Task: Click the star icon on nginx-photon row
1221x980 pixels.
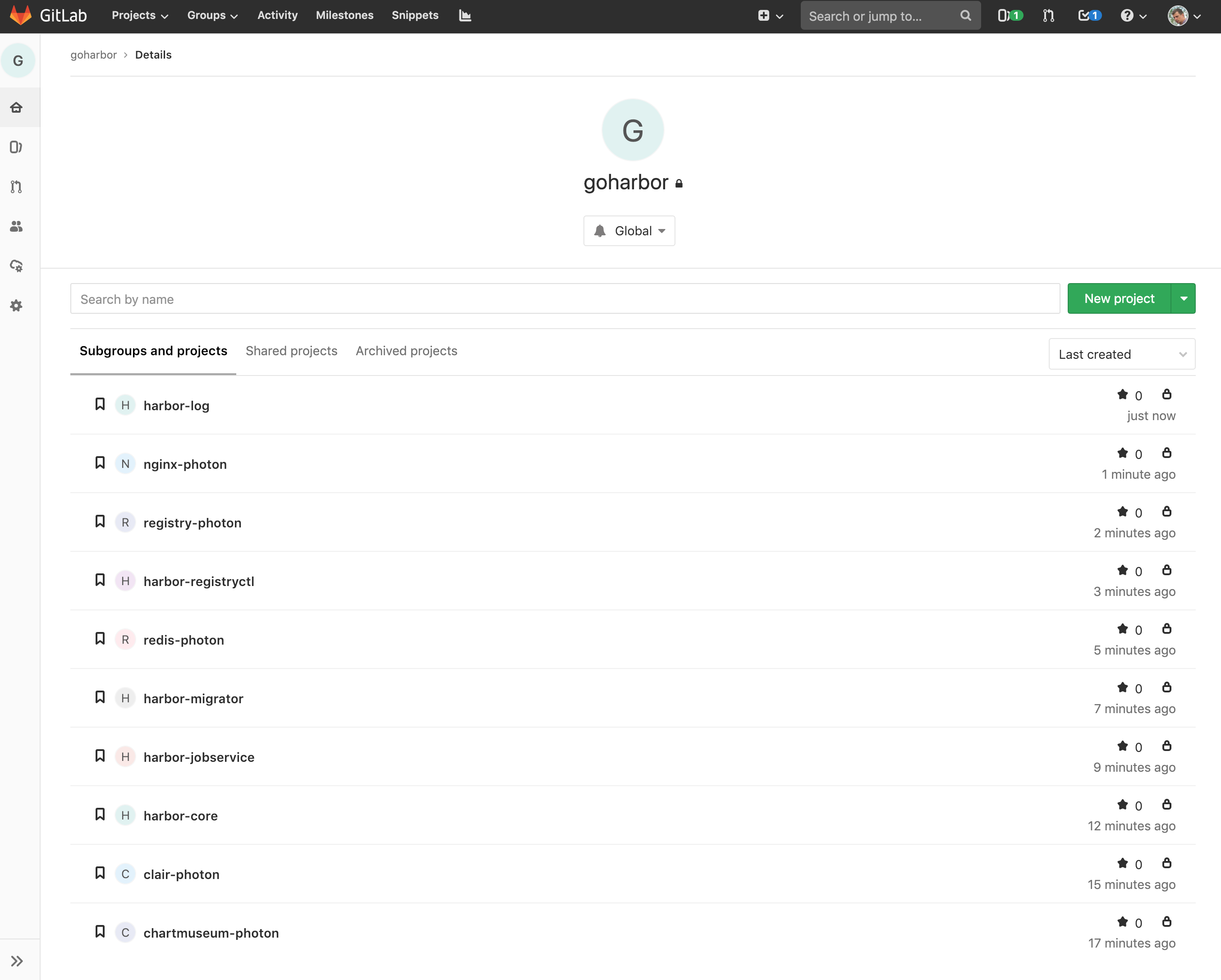Action: pos(1122,453)
